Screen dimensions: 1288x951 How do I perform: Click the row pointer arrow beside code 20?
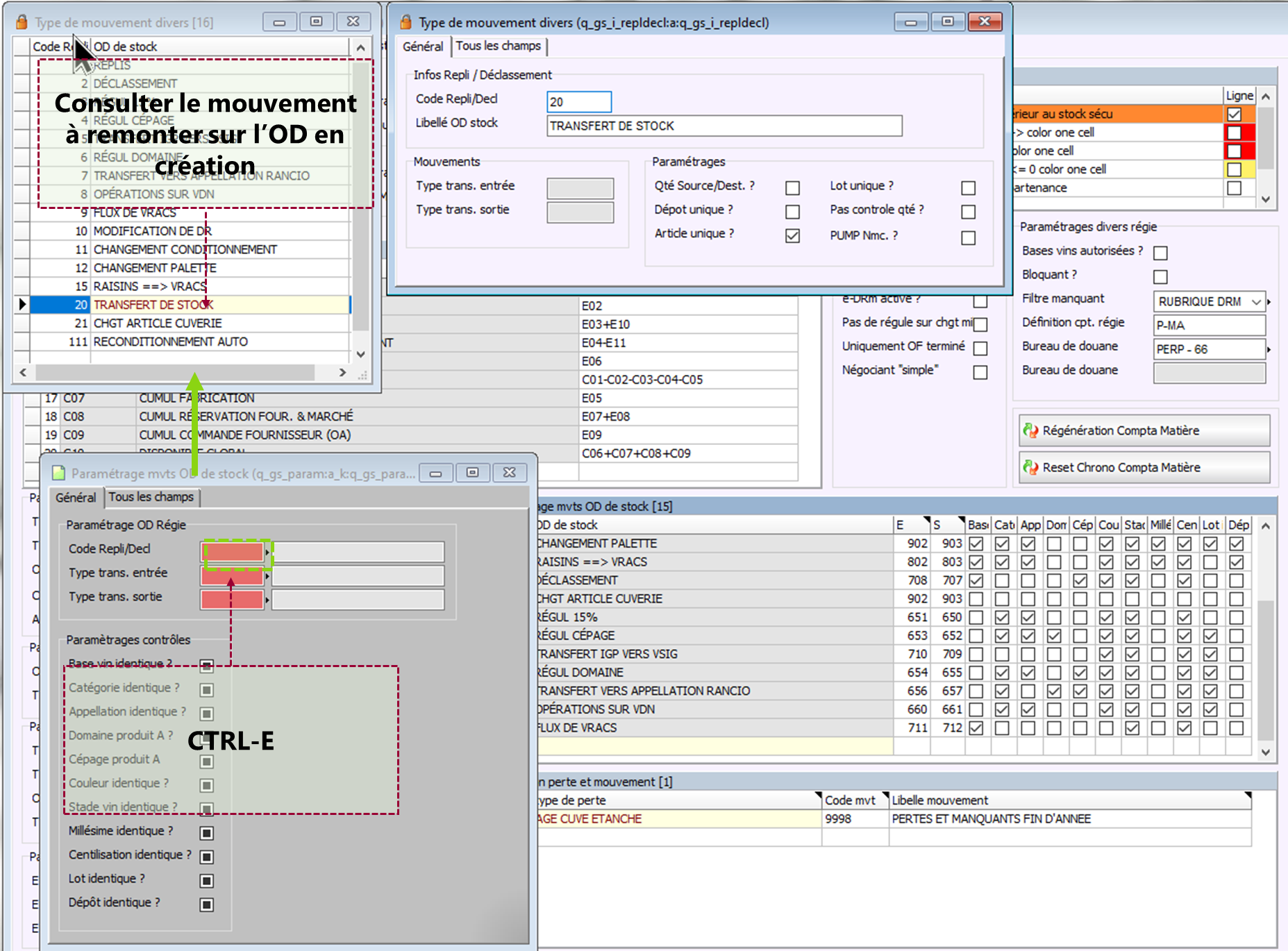click(22, 305)
